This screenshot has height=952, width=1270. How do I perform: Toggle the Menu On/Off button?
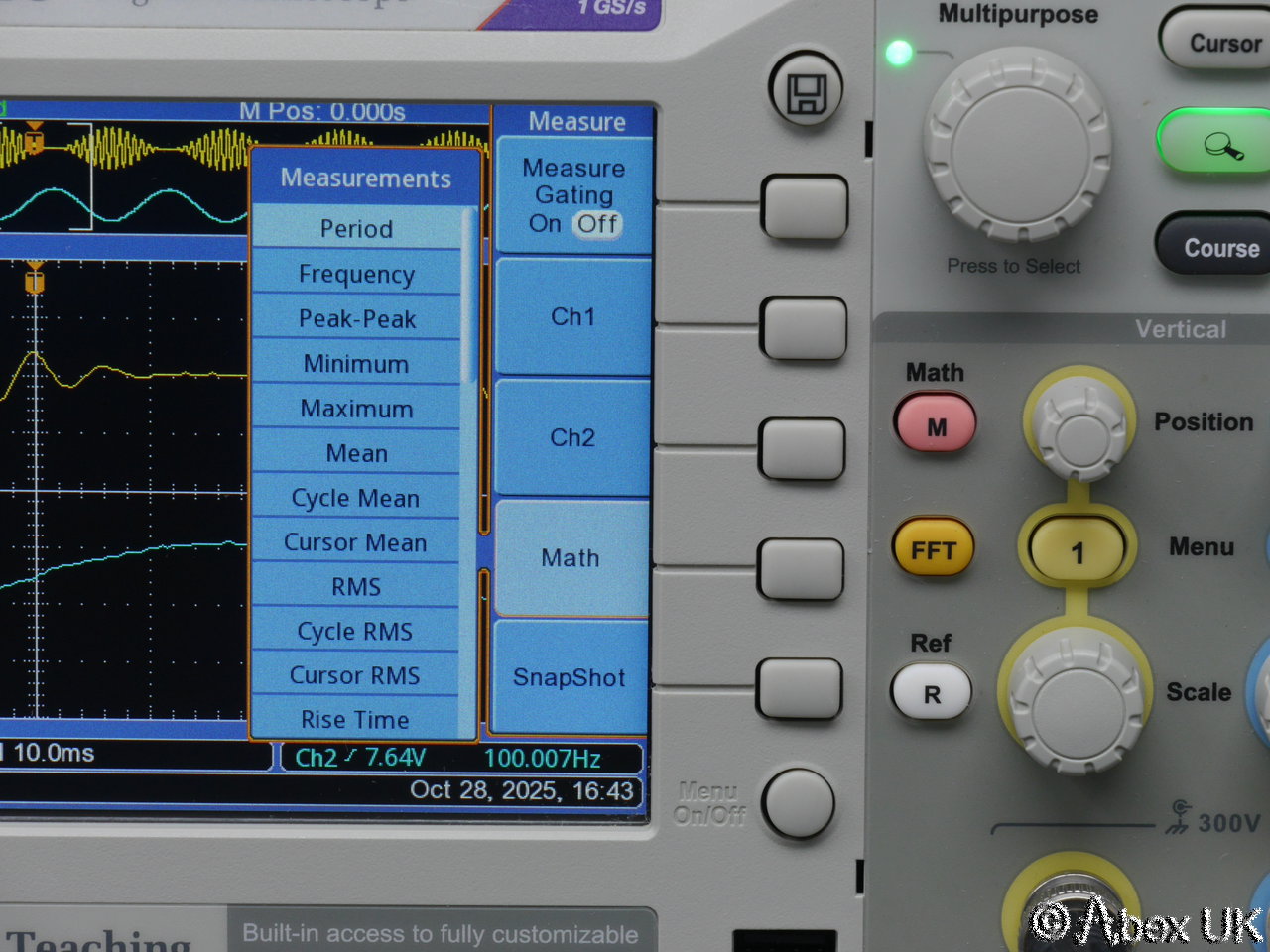(800, 802)
